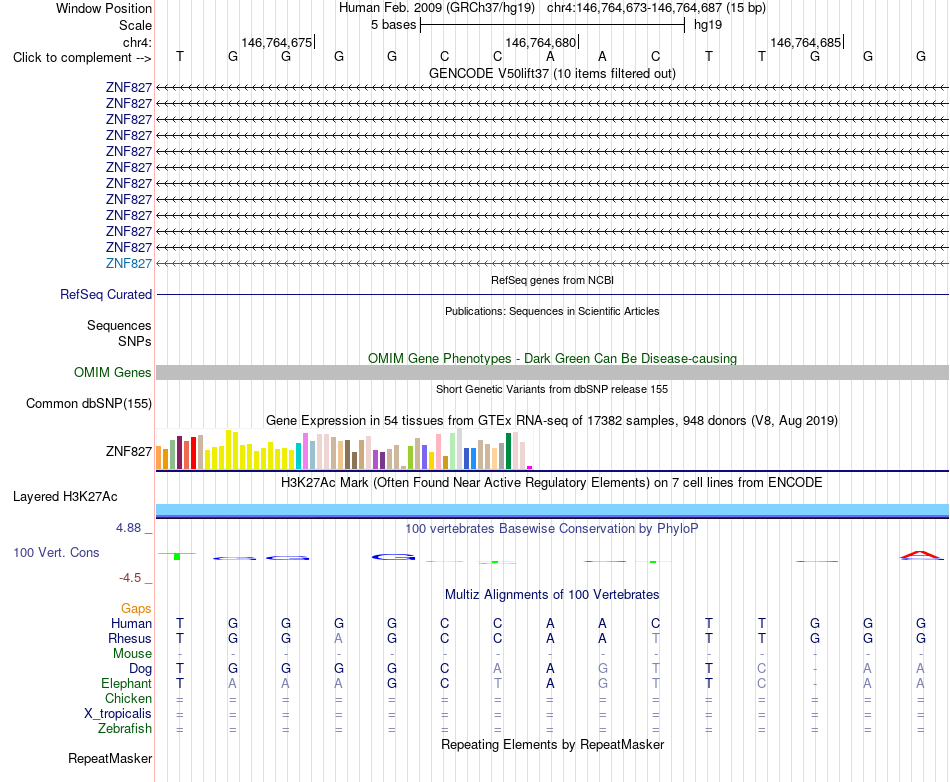This screenshot has height=782, width=950.
Task: Click the "RepeatMasker" track label
Action: pyautogui.click(x=110, y=759)
